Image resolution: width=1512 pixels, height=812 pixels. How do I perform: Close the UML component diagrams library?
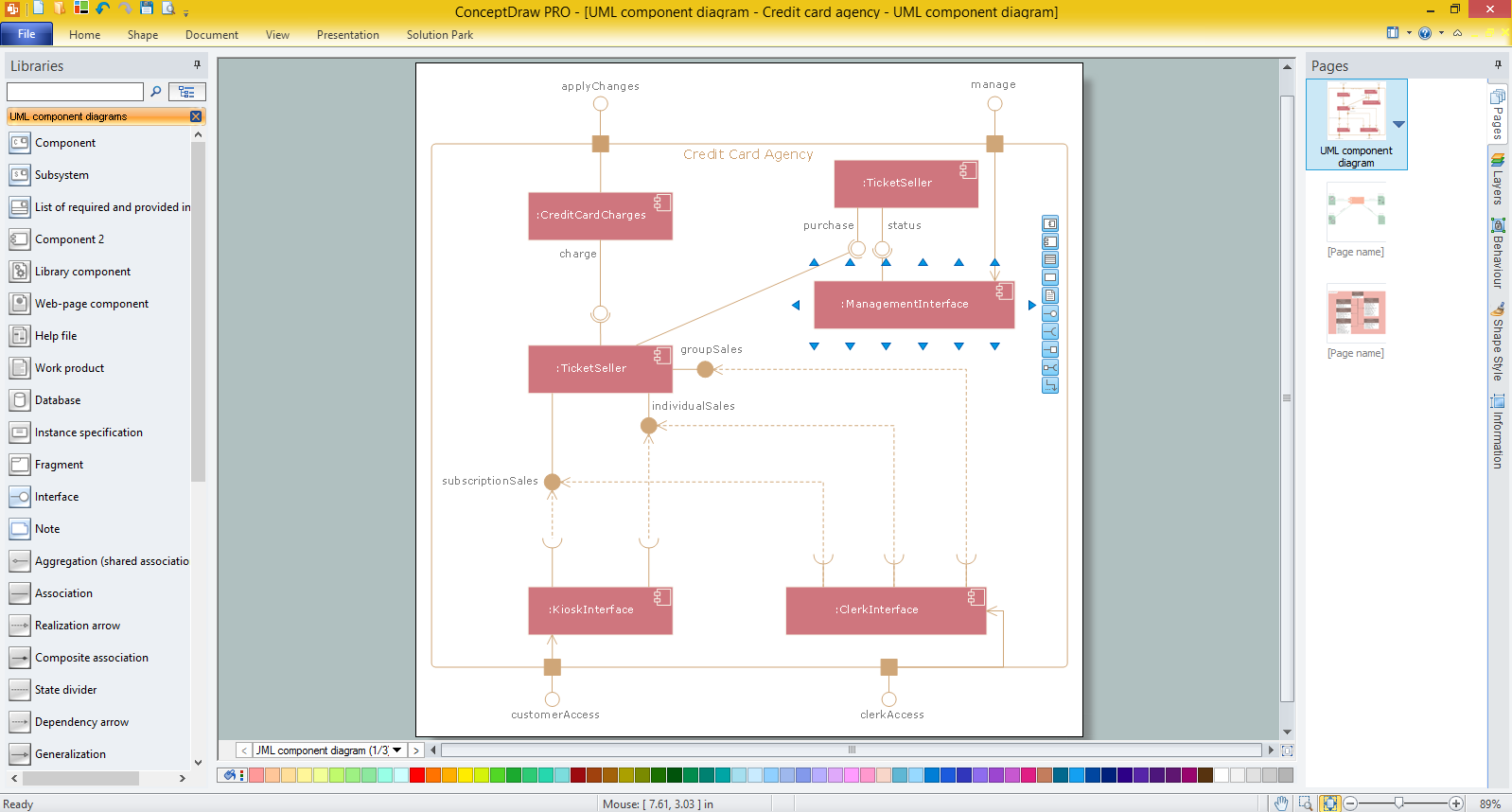pyautogui.click(x=196, y=116)
